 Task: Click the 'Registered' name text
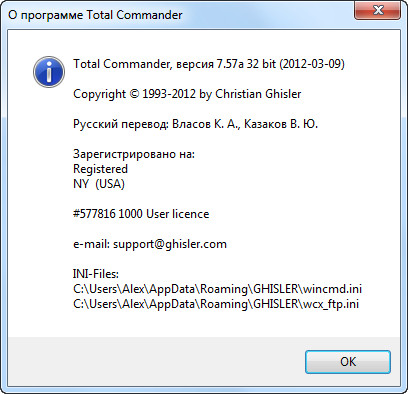click(x=100, y=169)
